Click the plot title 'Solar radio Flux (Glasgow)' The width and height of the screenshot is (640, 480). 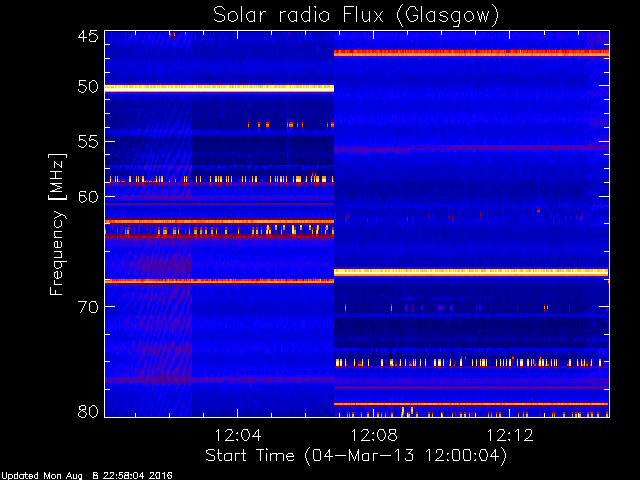[x=356, y=16]
